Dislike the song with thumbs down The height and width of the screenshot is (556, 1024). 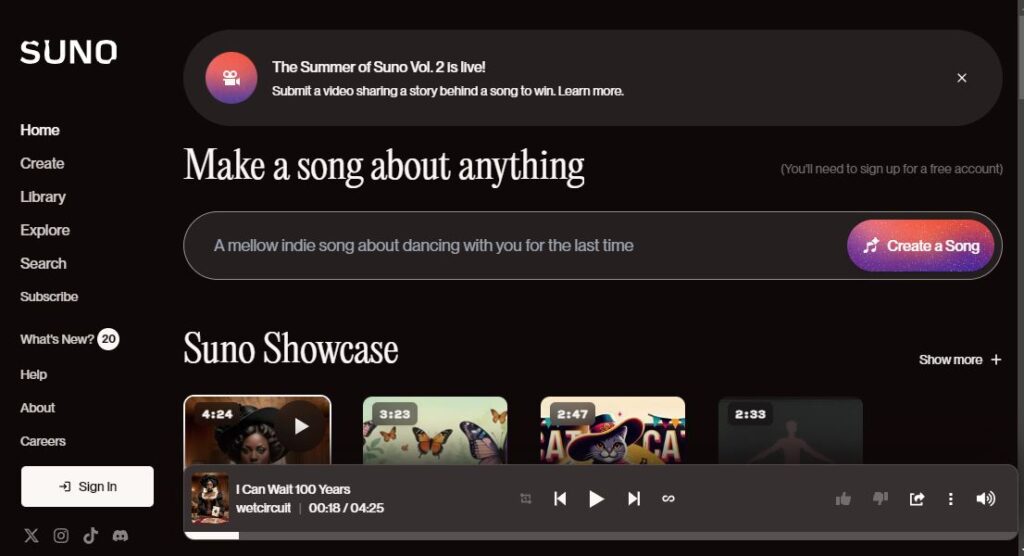pyautogui.click(x=880, y=499)
